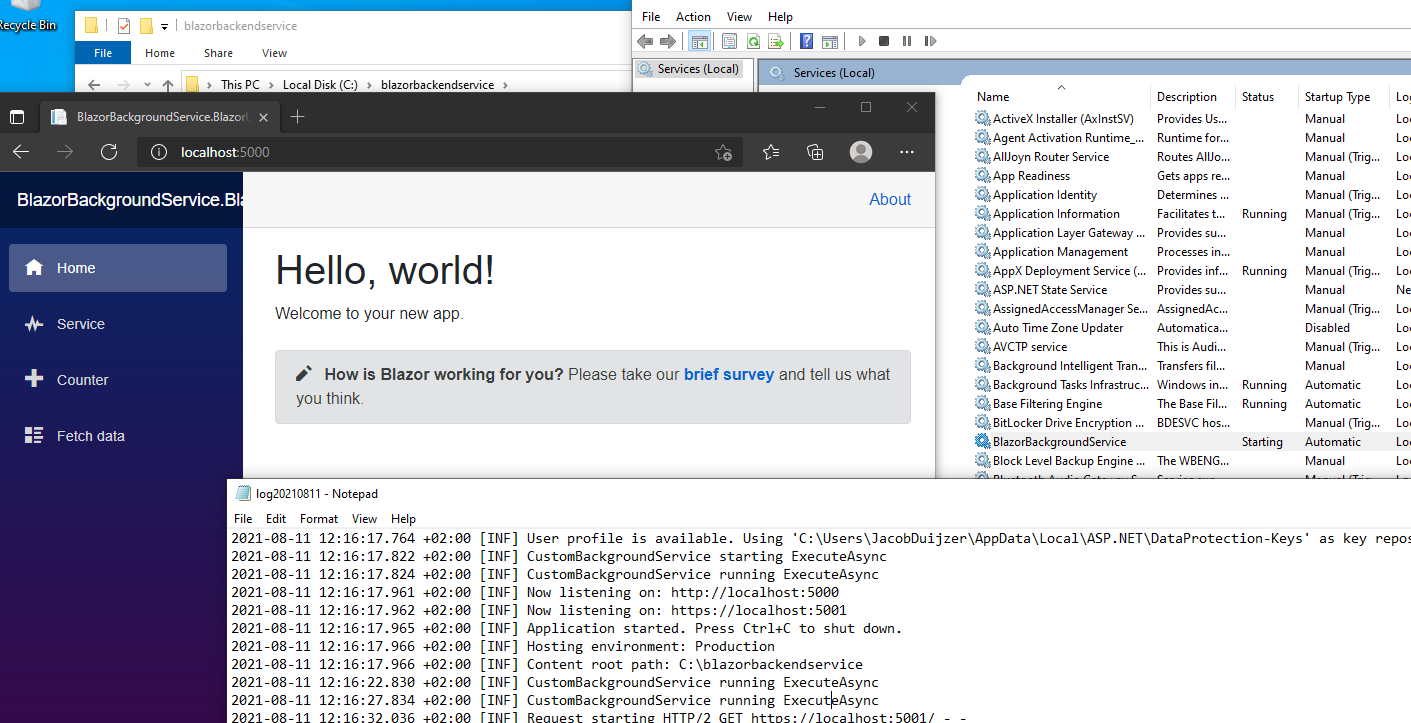Open Services Action menu
Screen dimensions: 1411x723
[x=693, y=17]
